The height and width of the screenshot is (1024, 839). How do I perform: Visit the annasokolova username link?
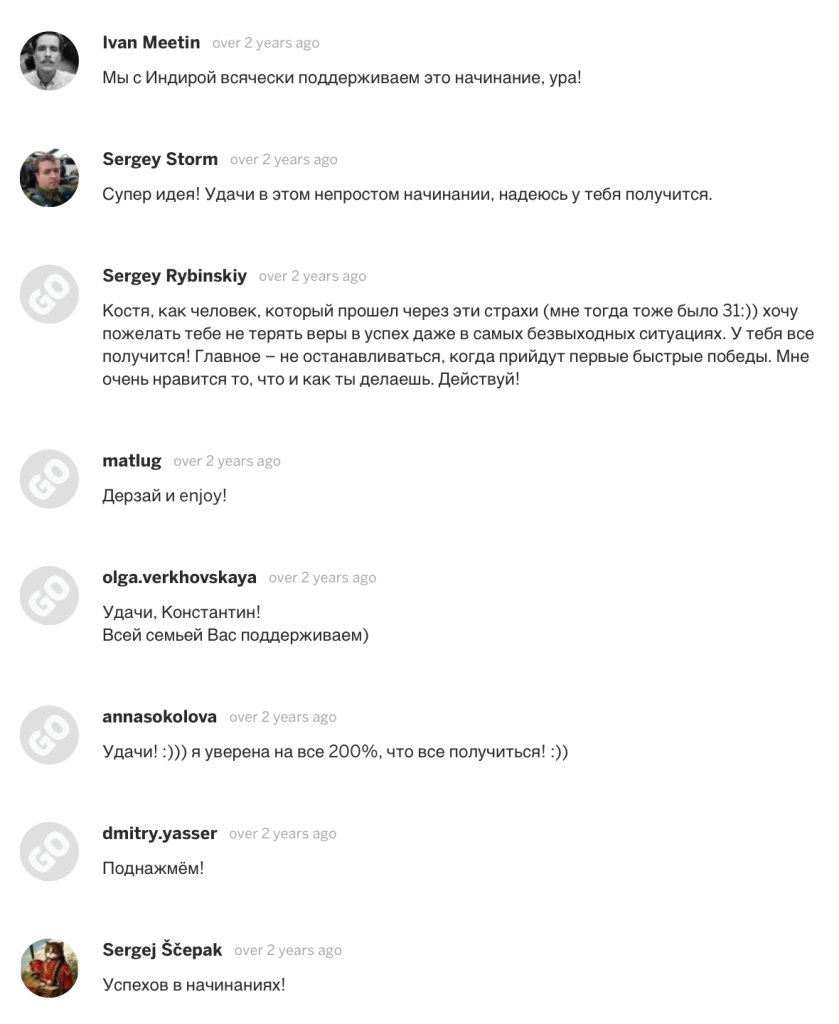click(x=159, y=717)
